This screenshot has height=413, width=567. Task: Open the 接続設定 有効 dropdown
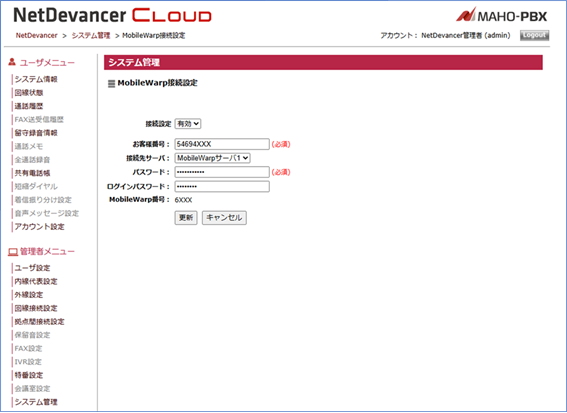point(188,124)
